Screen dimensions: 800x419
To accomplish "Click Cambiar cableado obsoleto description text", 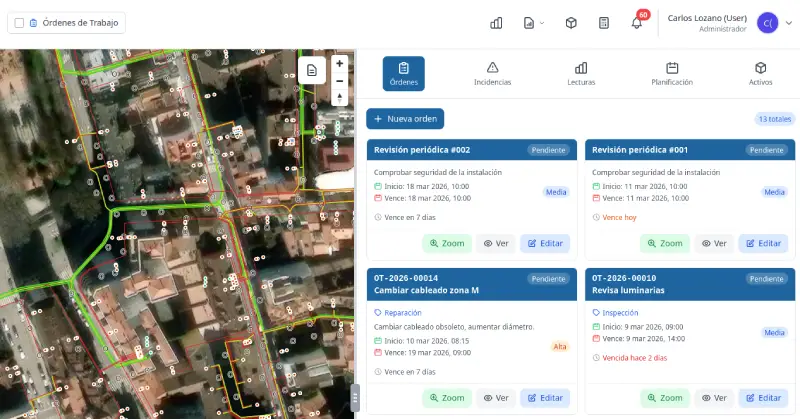I will pyautogui.click(x=454, y=327).
